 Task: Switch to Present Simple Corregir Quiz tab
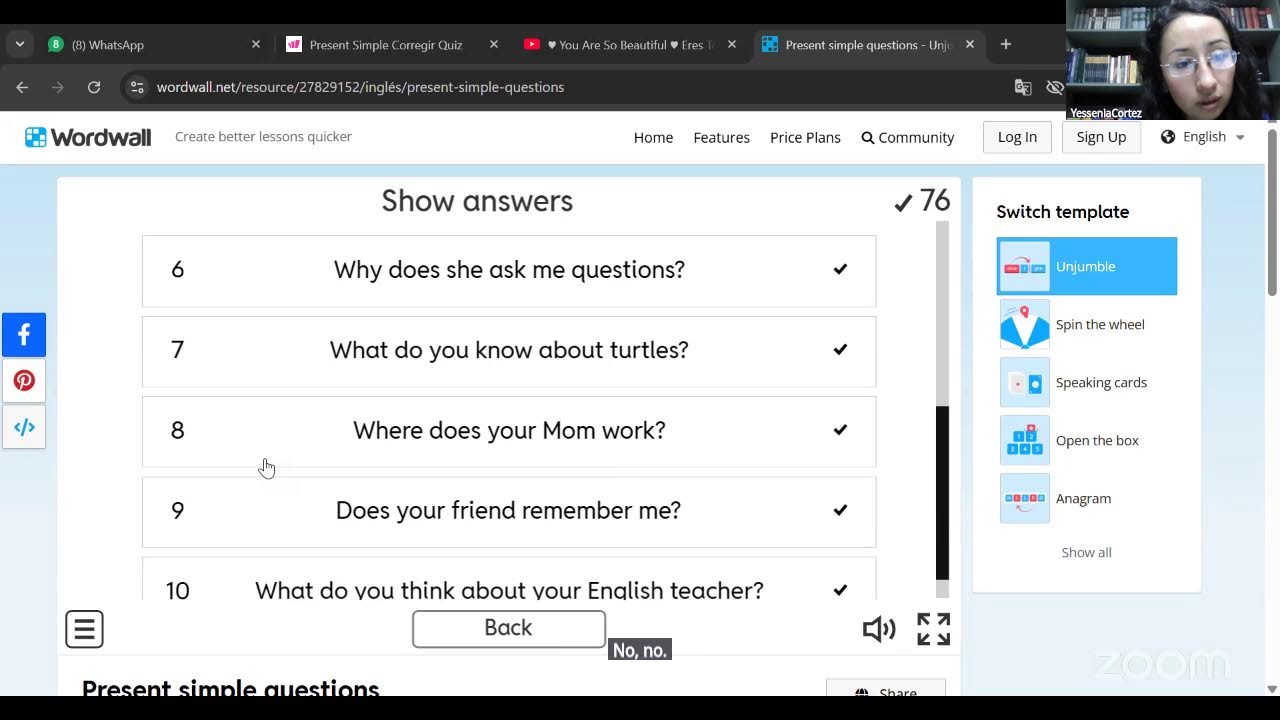pos(392,44)
